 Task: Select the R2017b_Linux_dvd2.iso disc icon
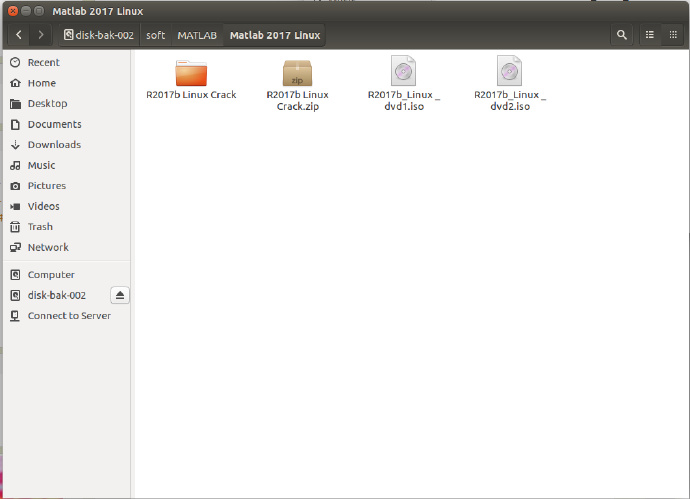tap(510, 70)
